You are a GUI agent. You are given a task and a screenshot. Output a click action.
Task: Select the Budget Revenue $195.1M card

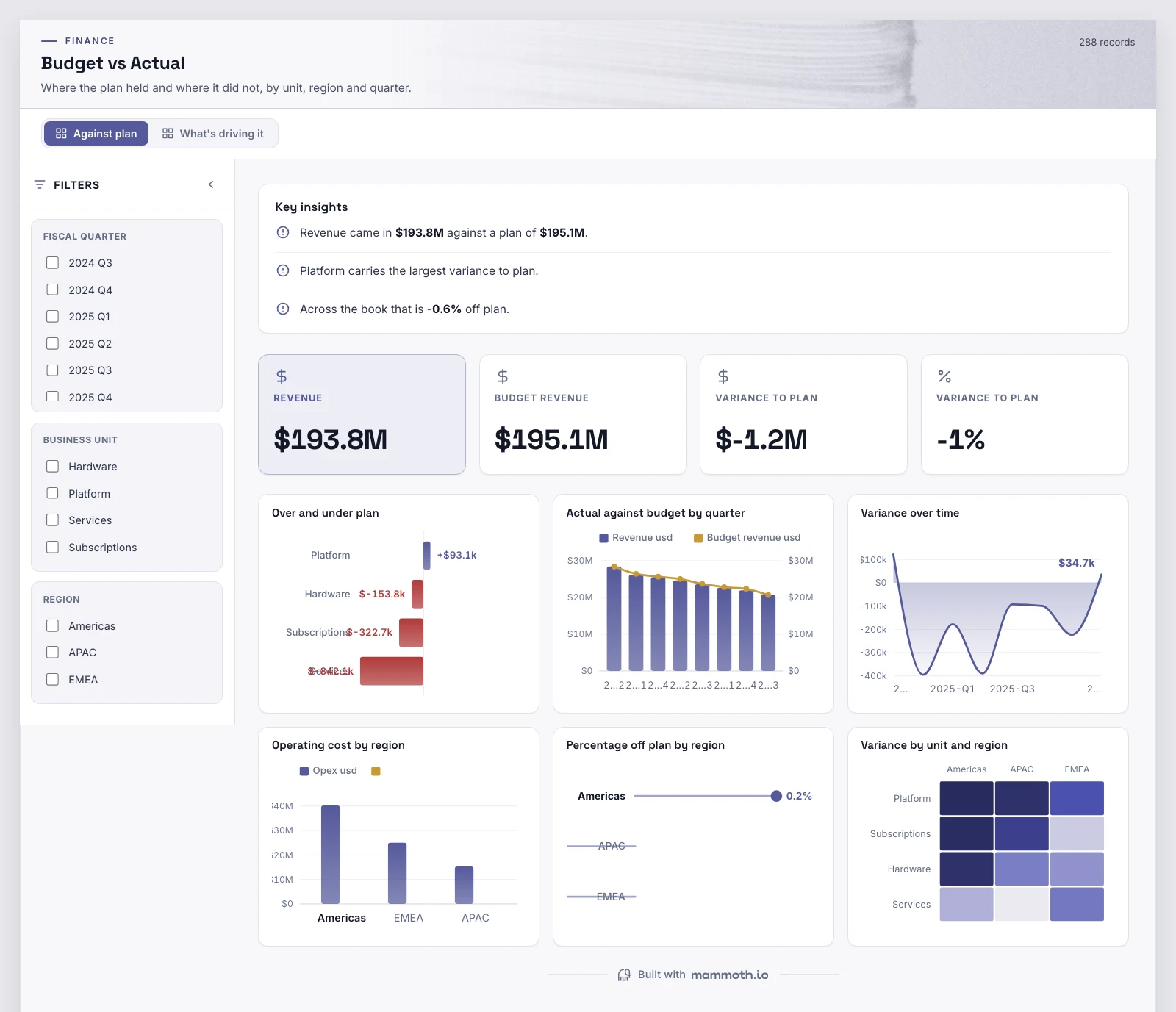click(583, 415)
